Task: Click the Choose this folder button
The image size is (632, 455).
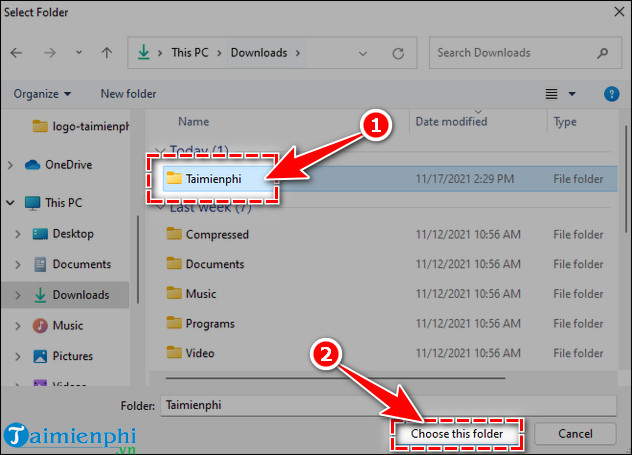Action: [456, 434]
